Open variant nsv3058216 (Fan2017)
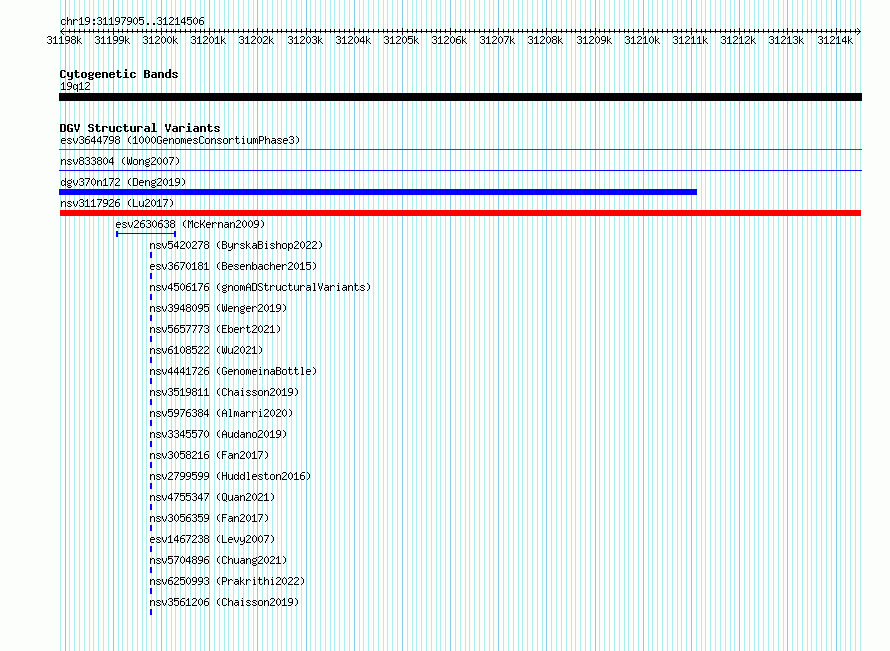The width and height of the screenshot is (890, 651). point(209,455)
